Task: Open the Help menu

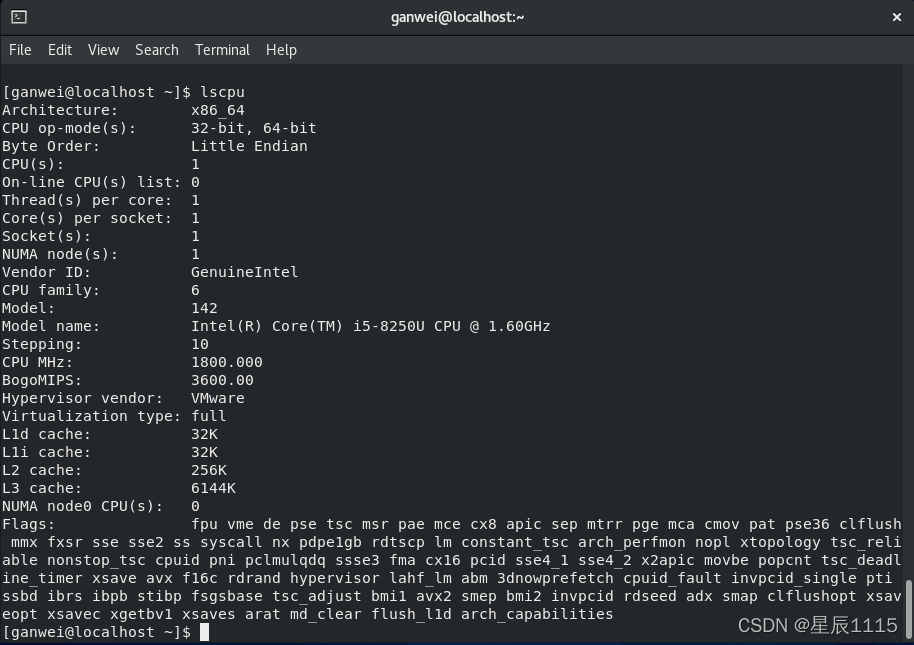Action: click(281, 50)
